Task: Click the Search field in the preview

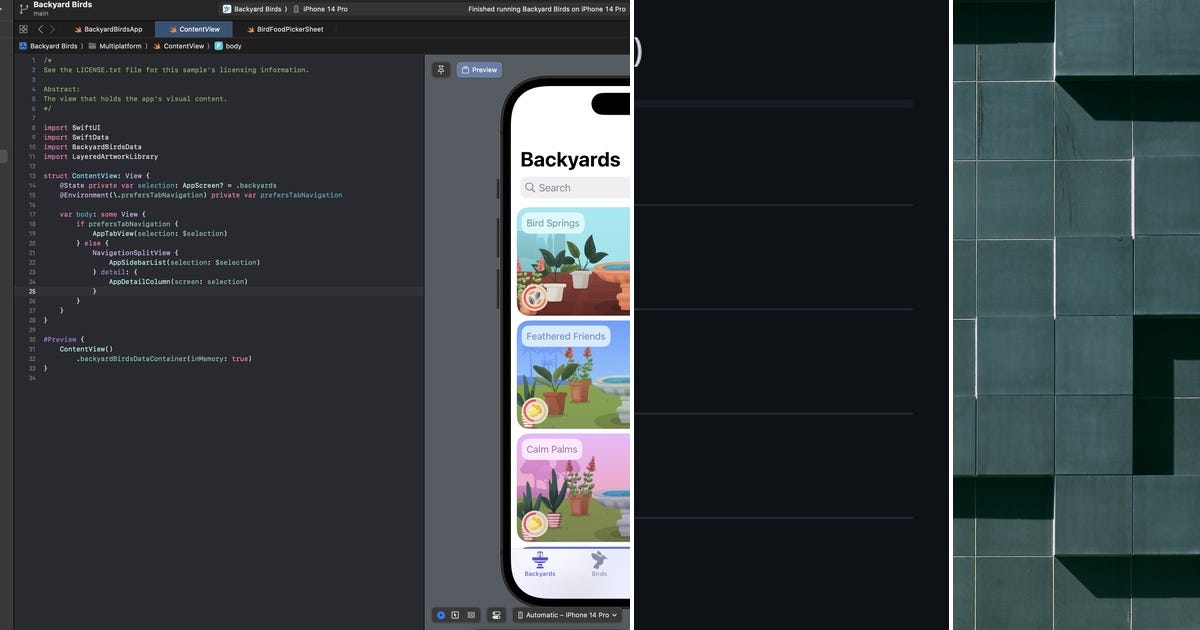Action: click(573, 187)
